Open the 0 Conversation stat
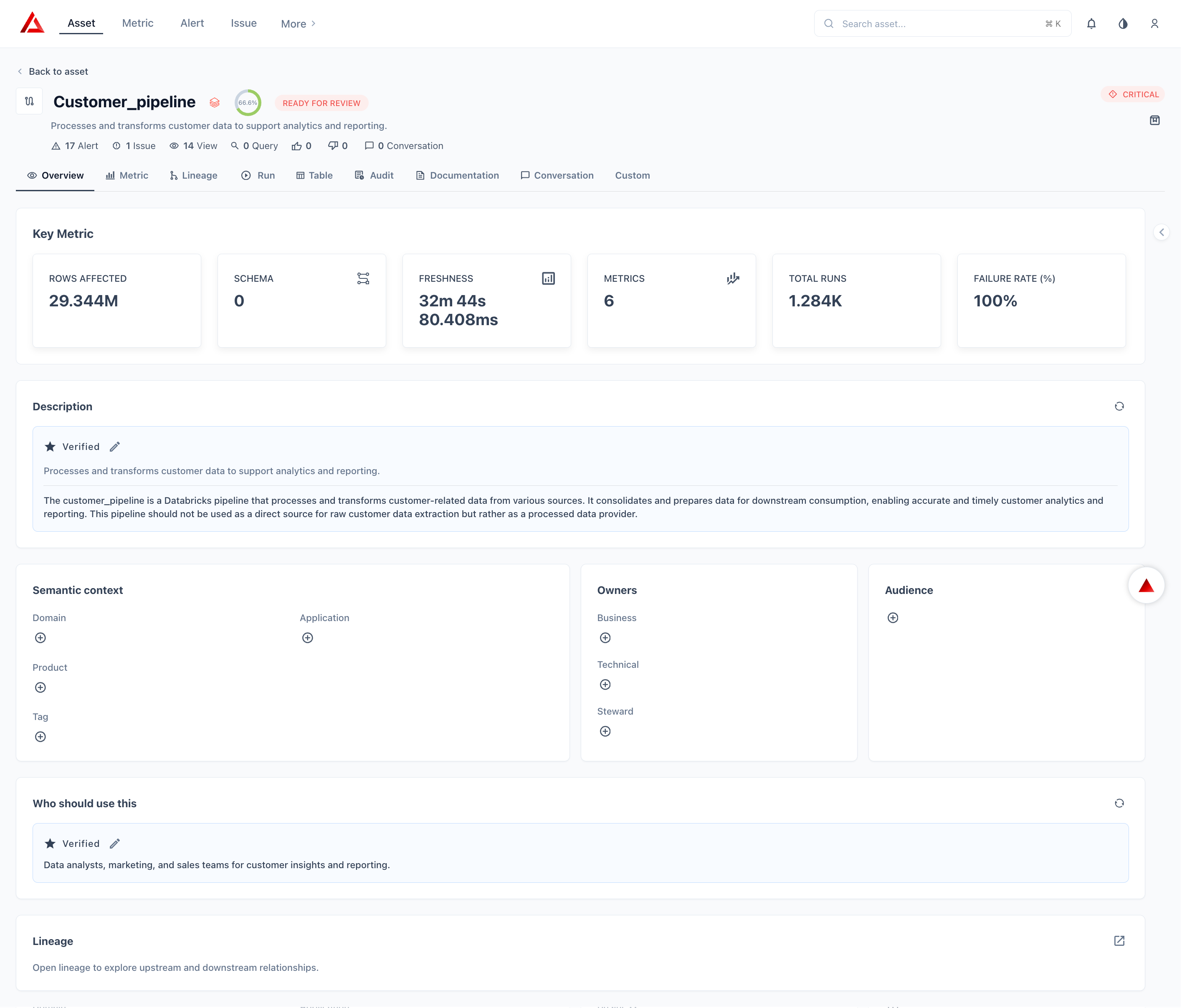The width and height of the screenshot is (1182, 1008). click(x=404, y=146)
